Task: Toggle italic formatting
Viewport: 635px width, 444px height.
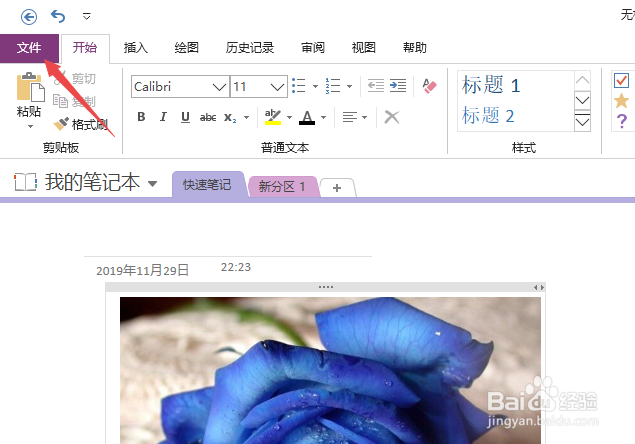Action: click(163, 117)
